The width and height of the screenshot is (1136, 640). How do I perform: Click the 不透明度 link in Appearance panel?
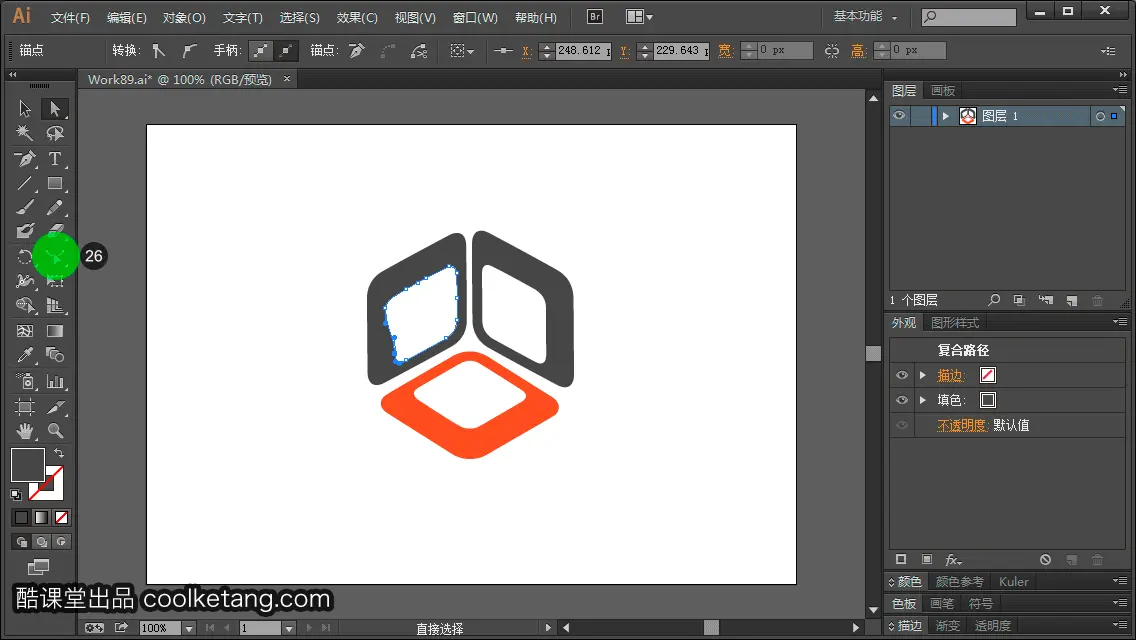click(x=962, y=425)
